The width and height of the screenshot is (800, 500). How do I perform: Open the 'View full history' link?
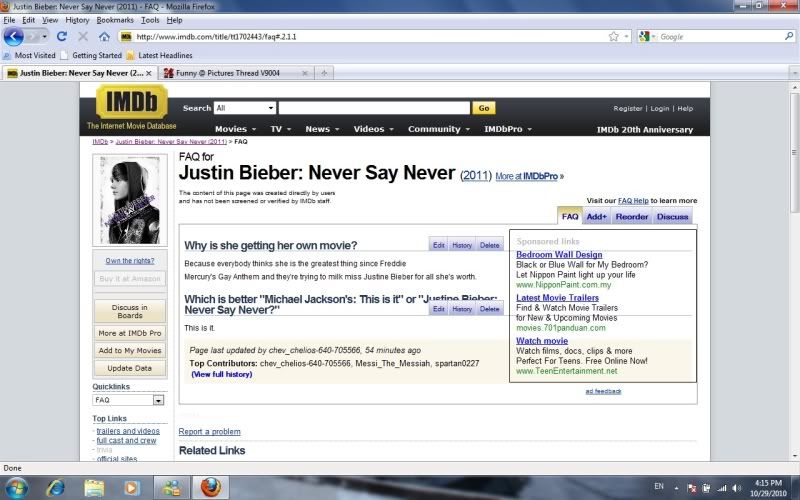point(221,374)
